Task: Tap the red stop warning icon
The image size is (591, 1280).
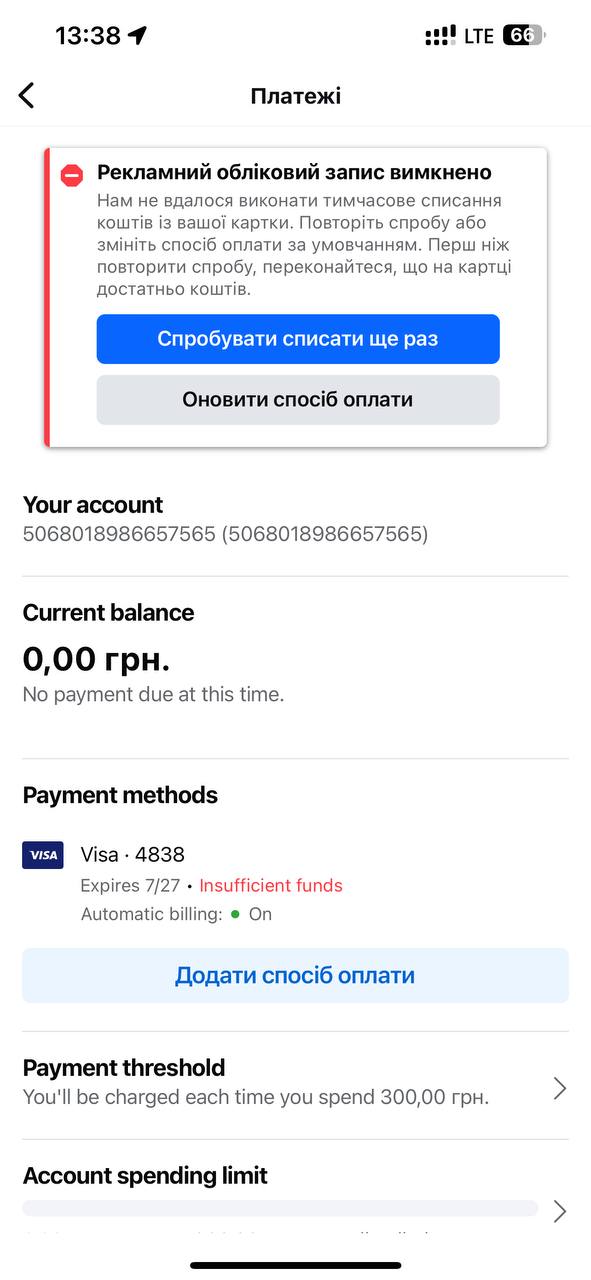Action: point(71,176)
